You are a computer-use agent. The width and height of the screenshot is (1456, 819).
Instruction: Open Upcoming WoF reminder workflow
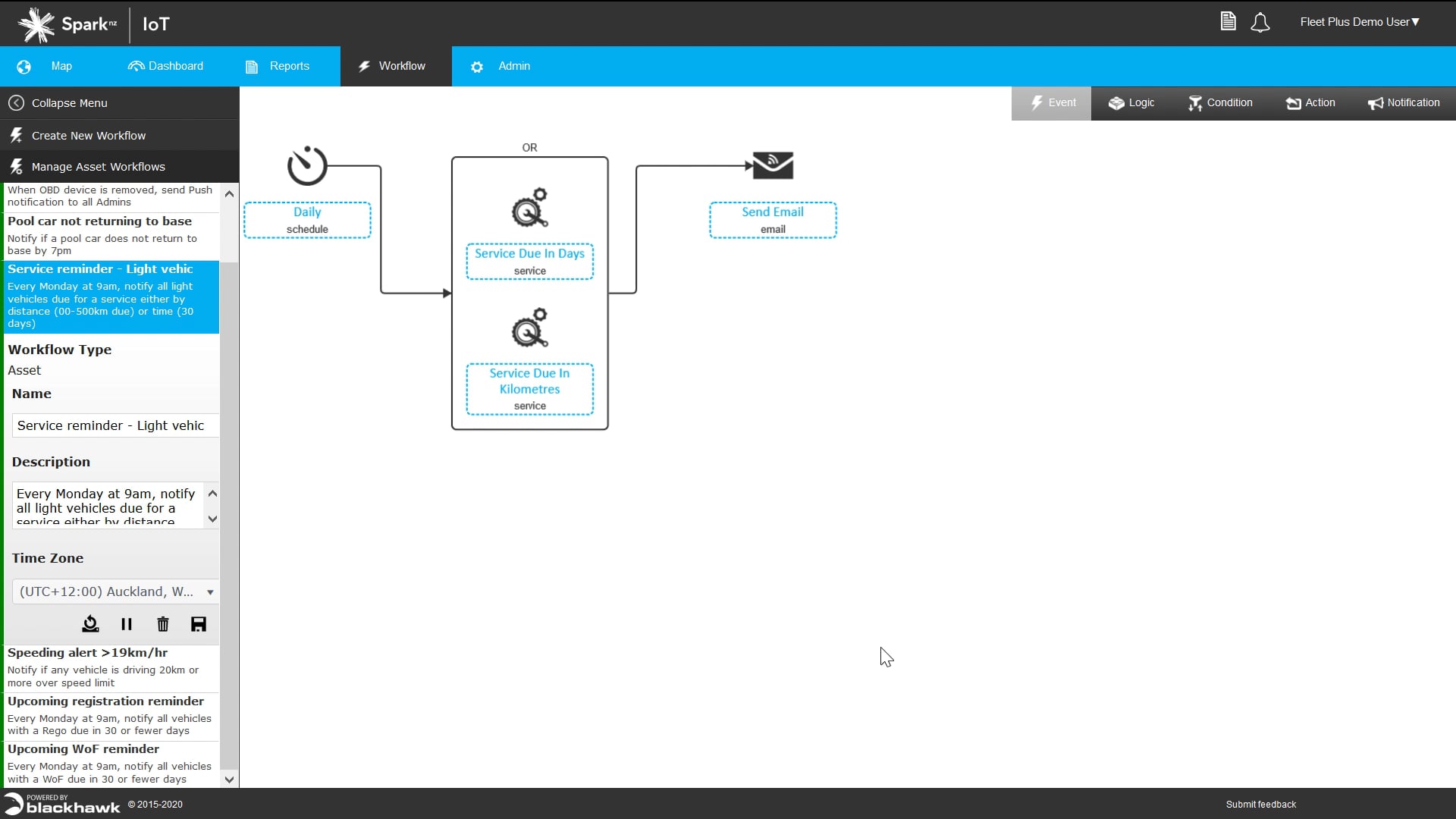(x=111, y=764)
